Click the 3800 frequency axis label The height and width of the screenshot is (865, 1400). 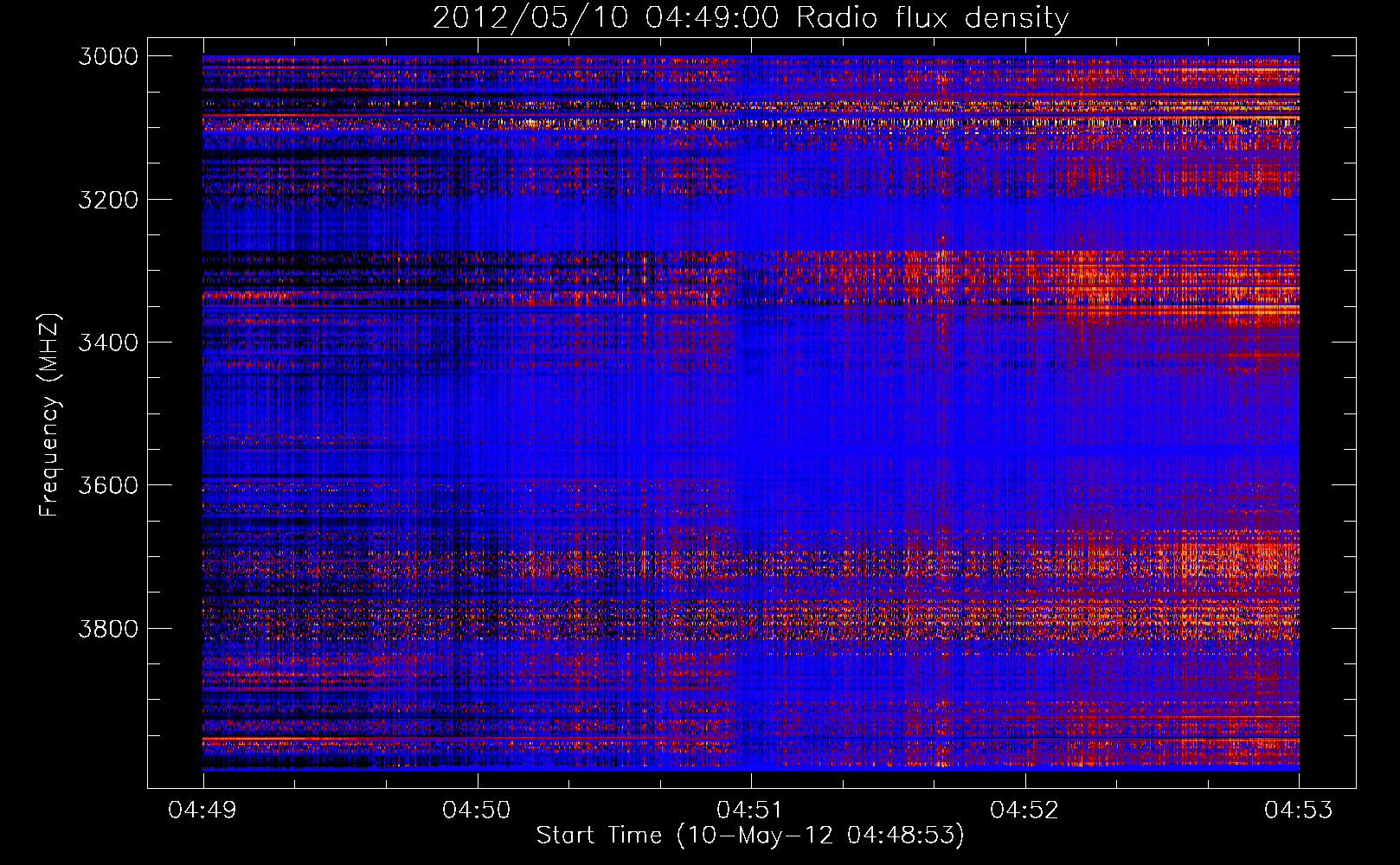108,629
